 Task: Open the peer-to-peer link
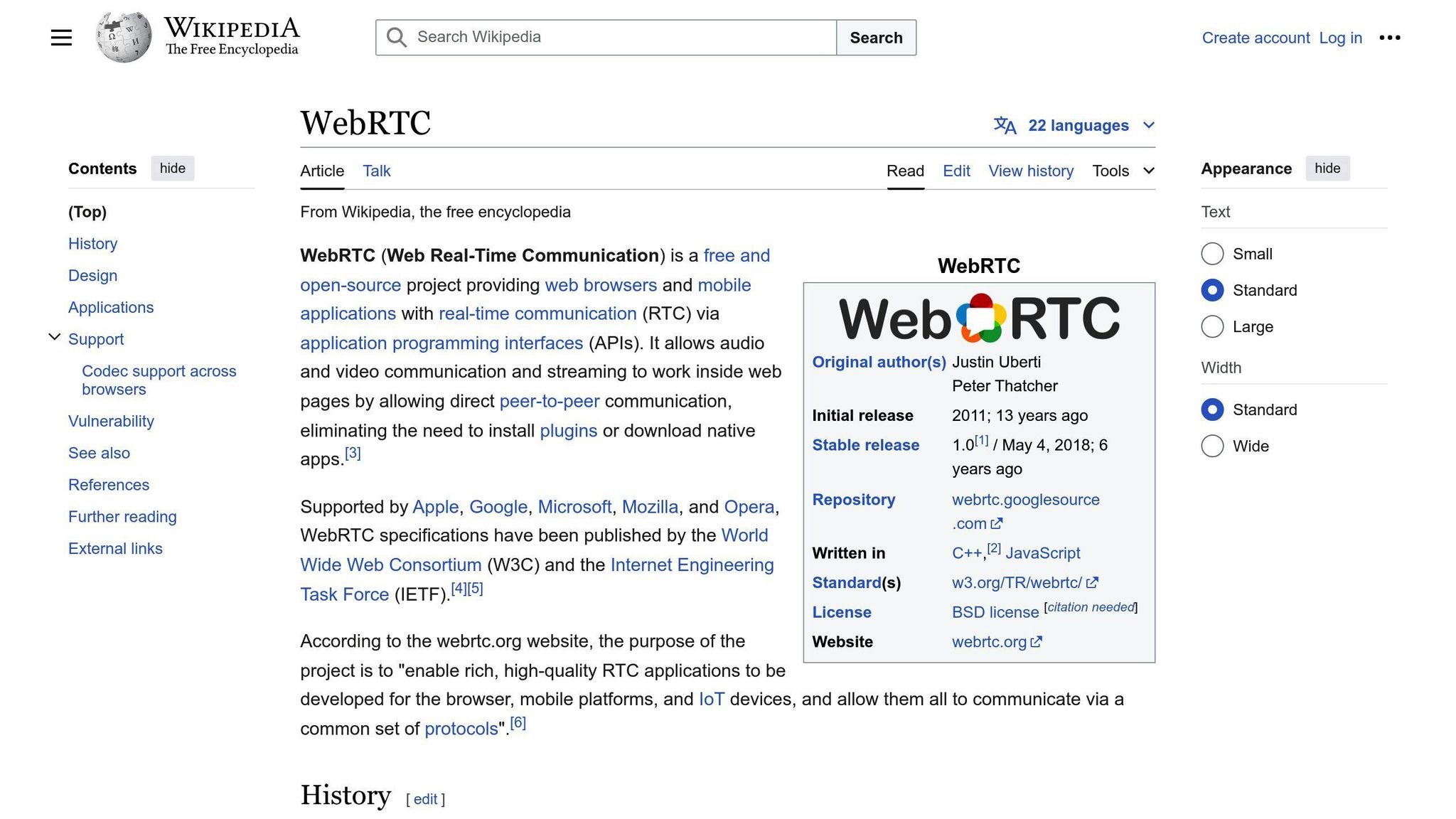pyautogui.click(x=550, y=402)
